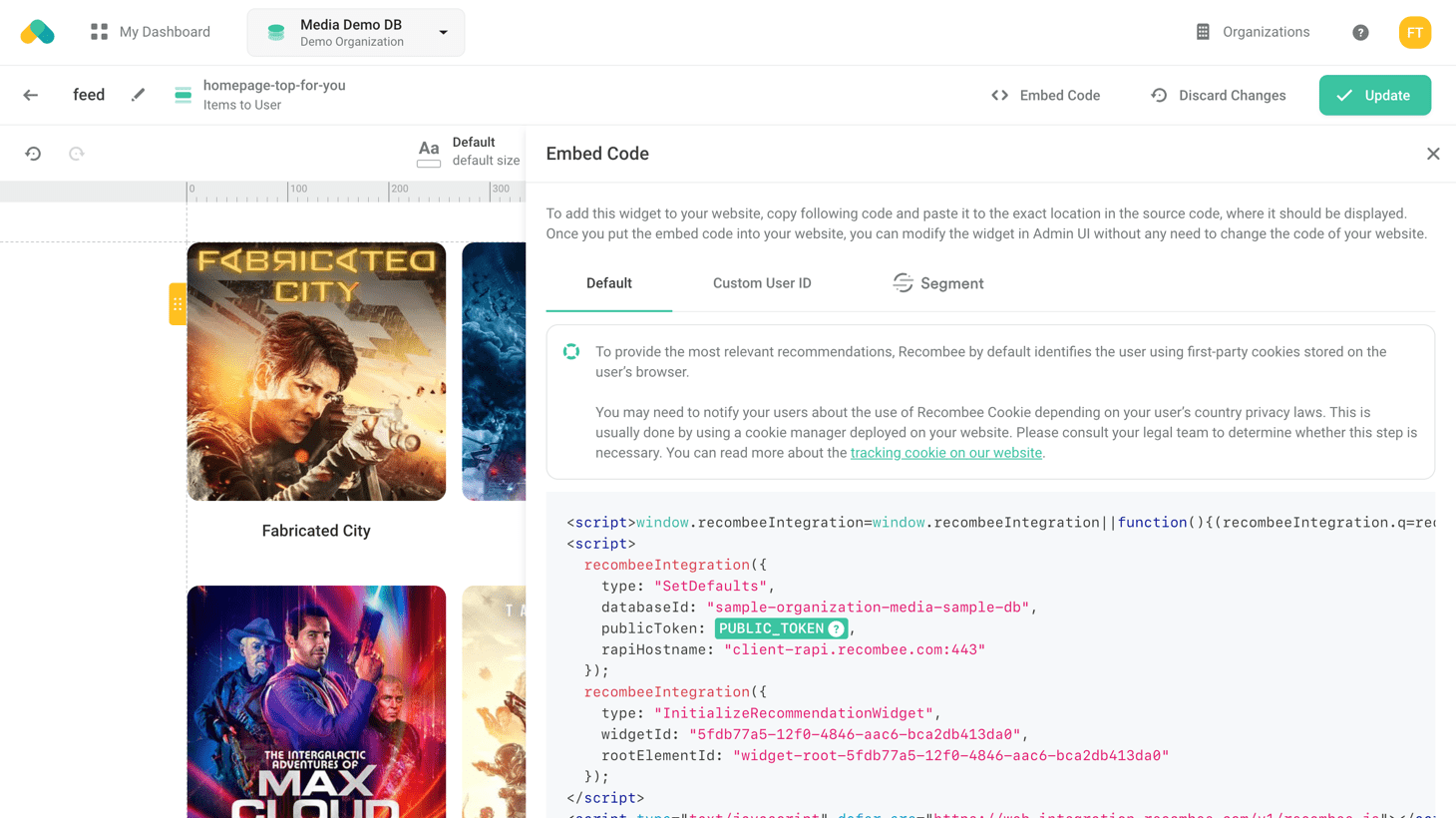Click the Embed Code button

point(1045,96)
